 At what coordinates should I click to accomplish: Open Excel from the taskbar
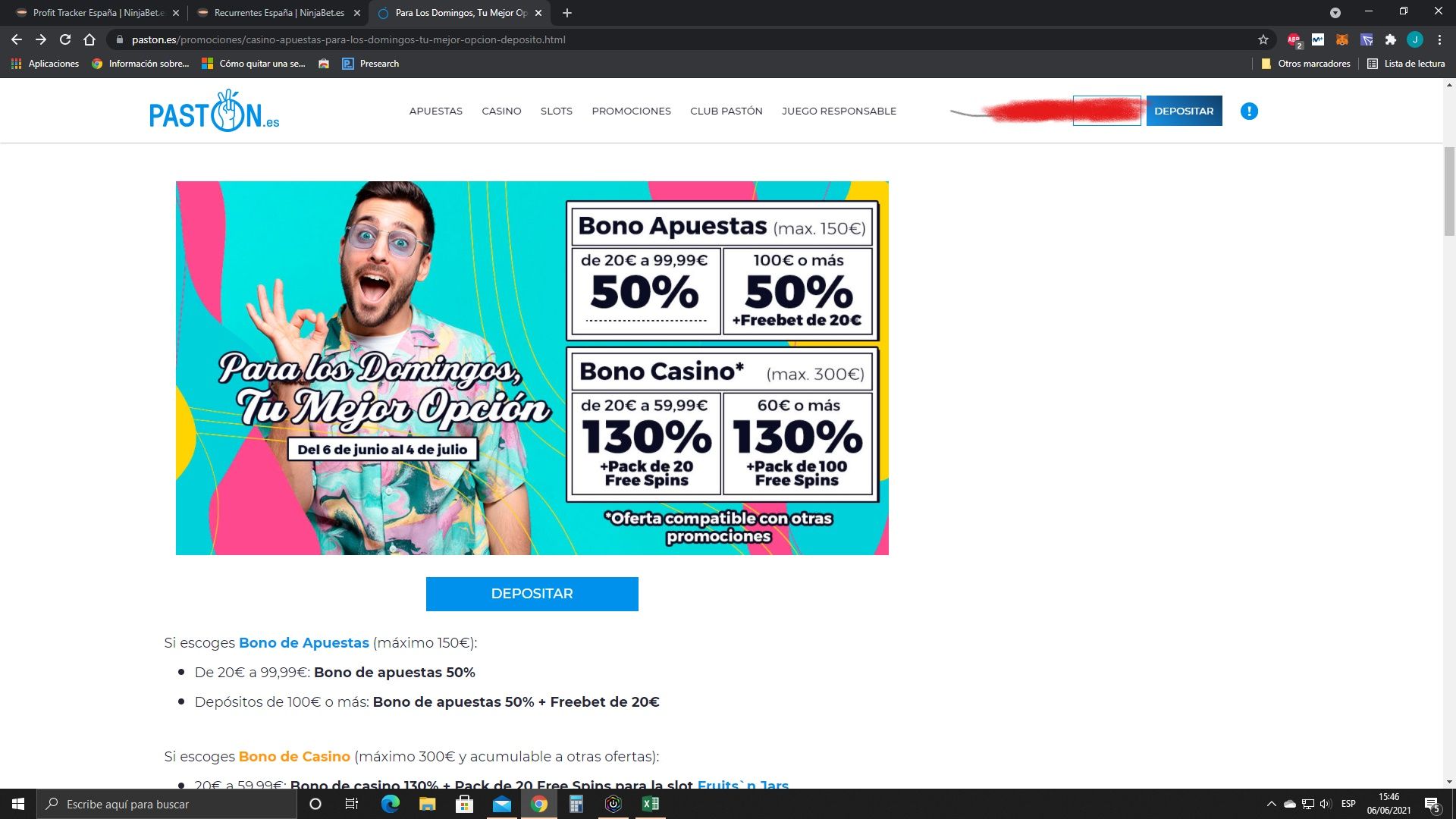[x=650, y=804]
